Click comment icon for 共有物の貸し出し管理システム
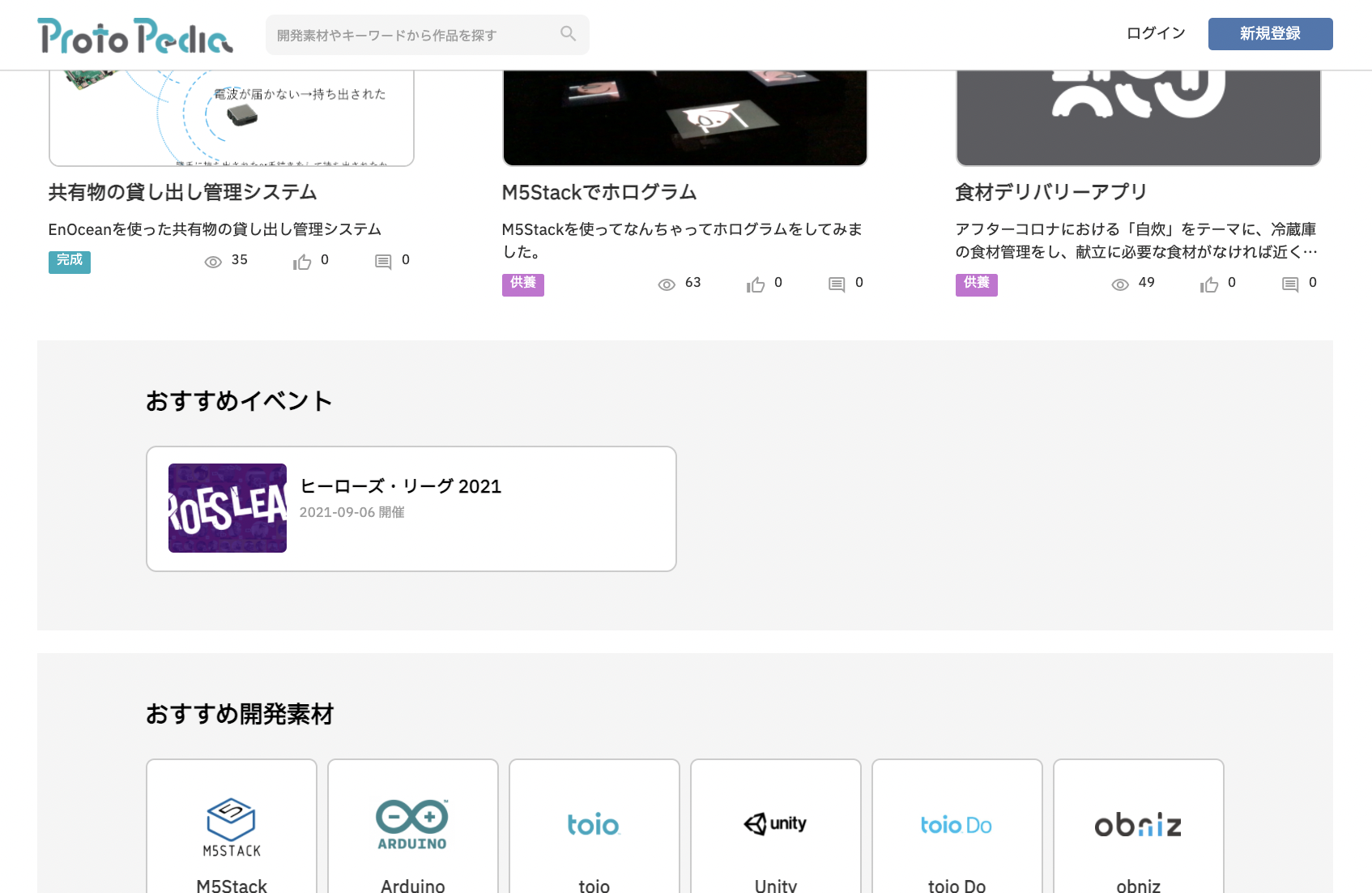The width and height of the screenshot is (1372, 893). [383, 262]
